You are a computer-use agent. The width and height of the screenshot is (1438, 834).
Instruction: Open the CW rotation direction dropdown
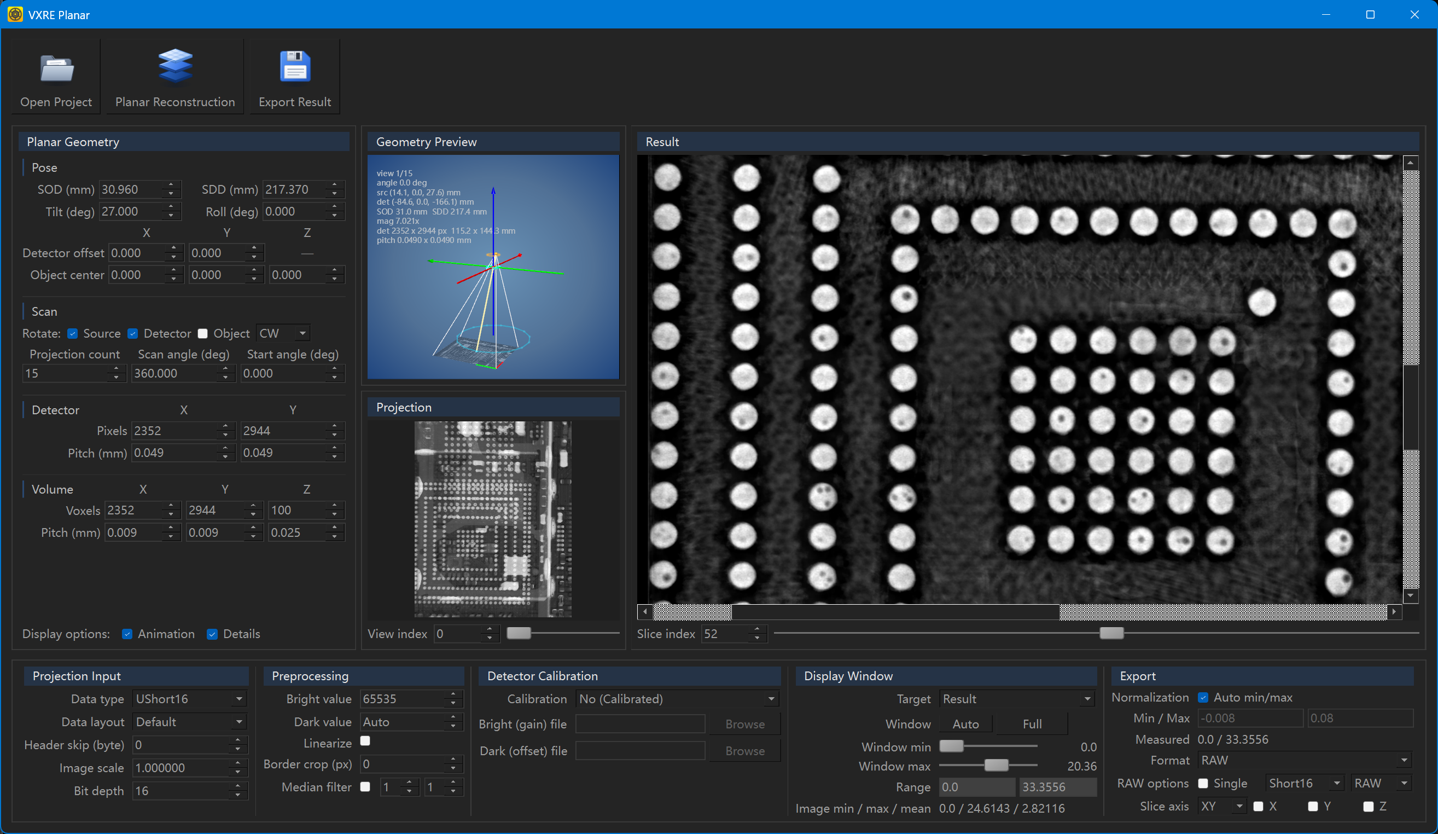coord(283,333)
